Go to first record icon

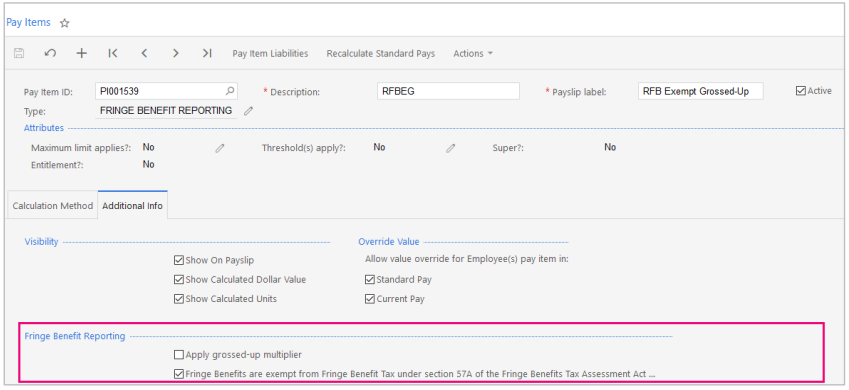coord(113,53)
